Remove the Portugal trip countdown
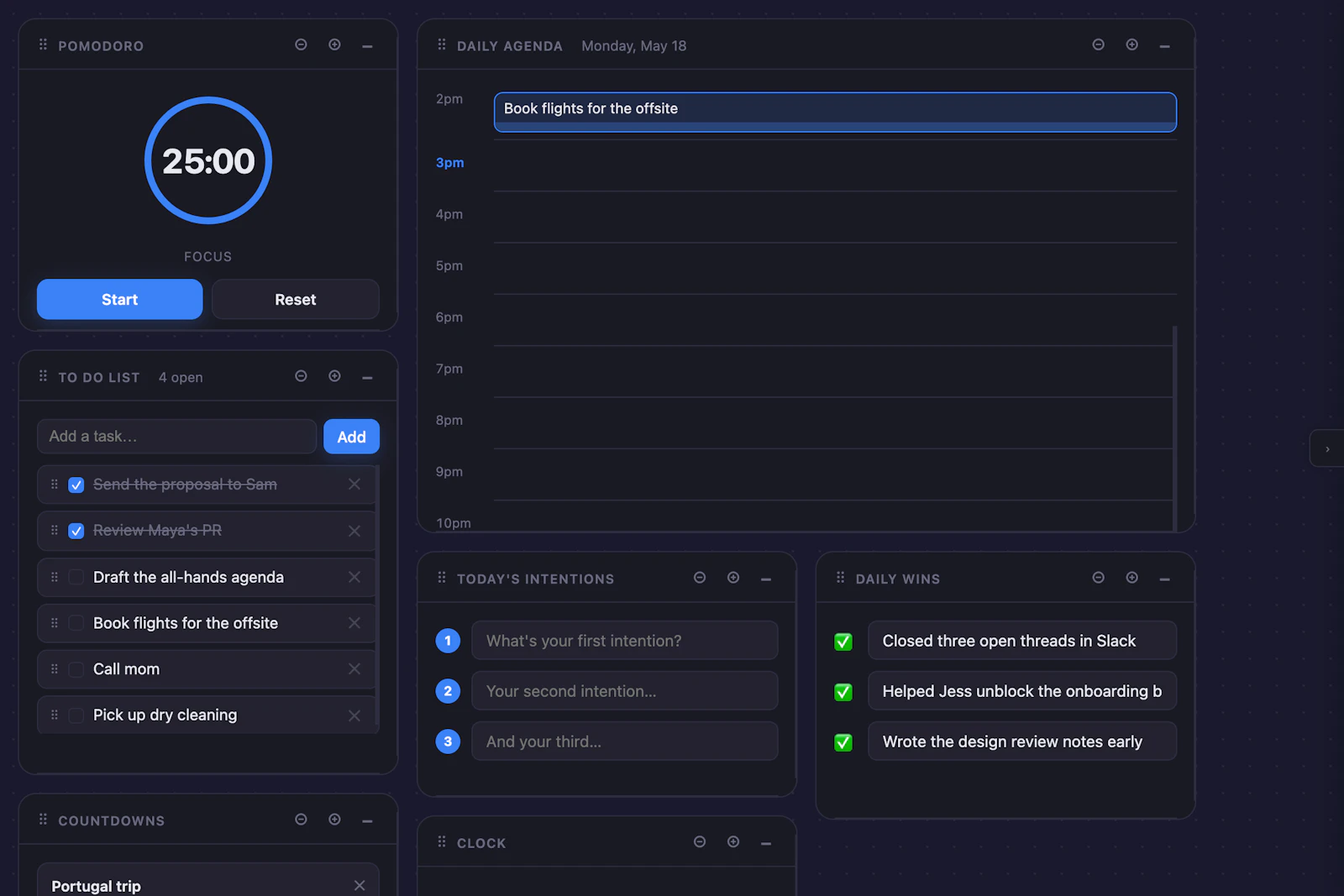Image resolution: width=1344 pixels, height=896 pixels. [360, 885]
